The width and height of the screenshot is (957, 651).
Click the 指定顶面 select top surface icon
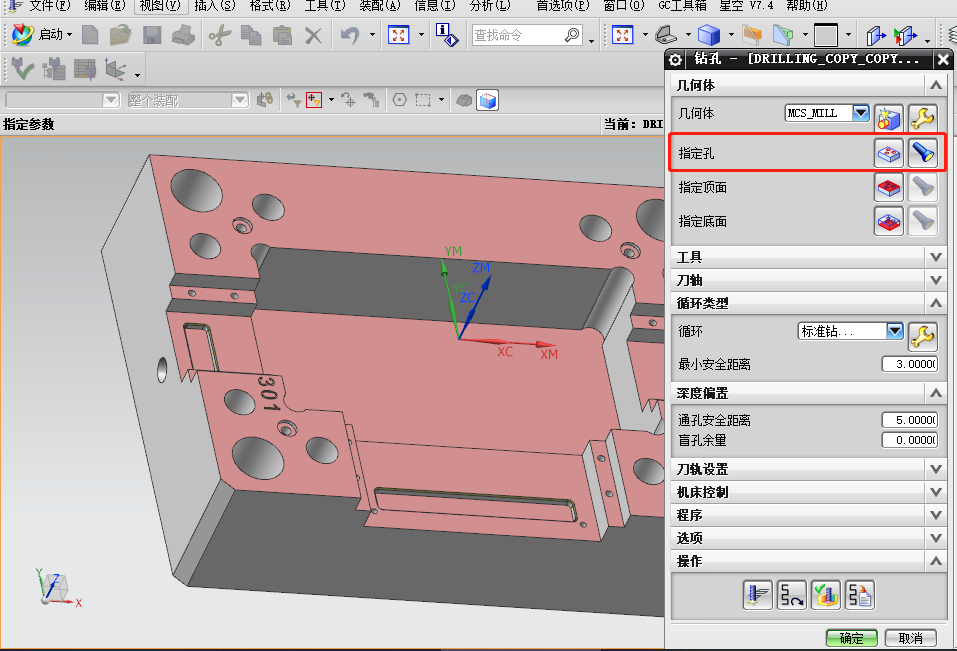coord(889,187)
